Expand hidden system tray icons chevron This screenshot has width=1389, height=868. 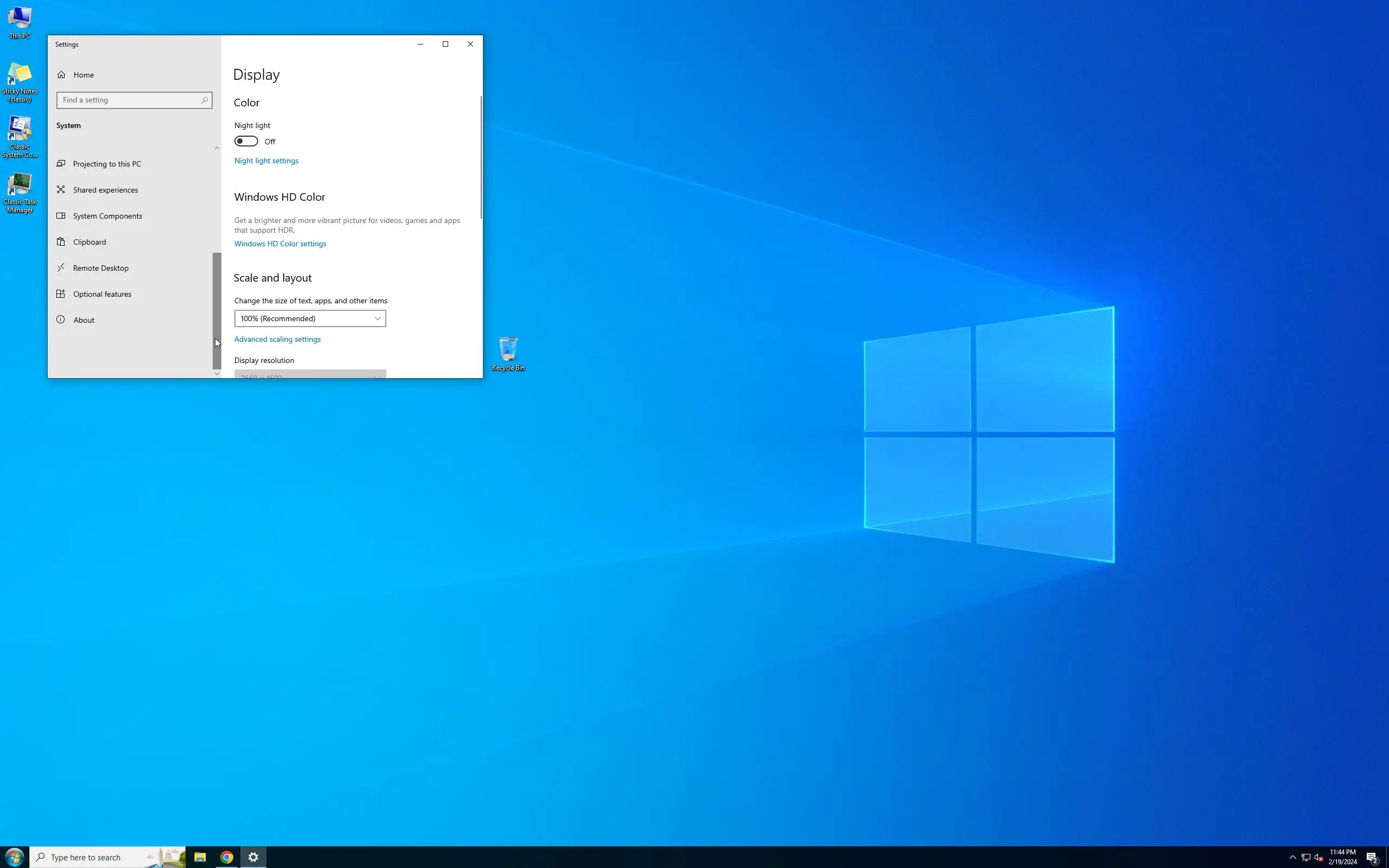pos(1292,857)
